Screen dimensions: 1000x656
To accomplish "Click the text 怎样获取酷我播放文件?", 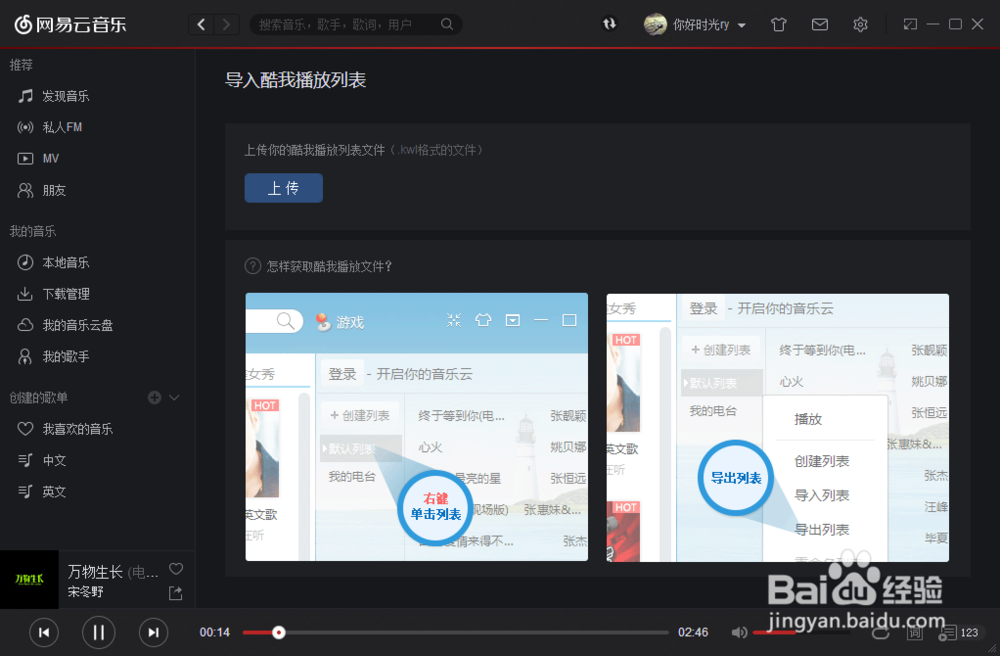I will click(x=329, y=266).
